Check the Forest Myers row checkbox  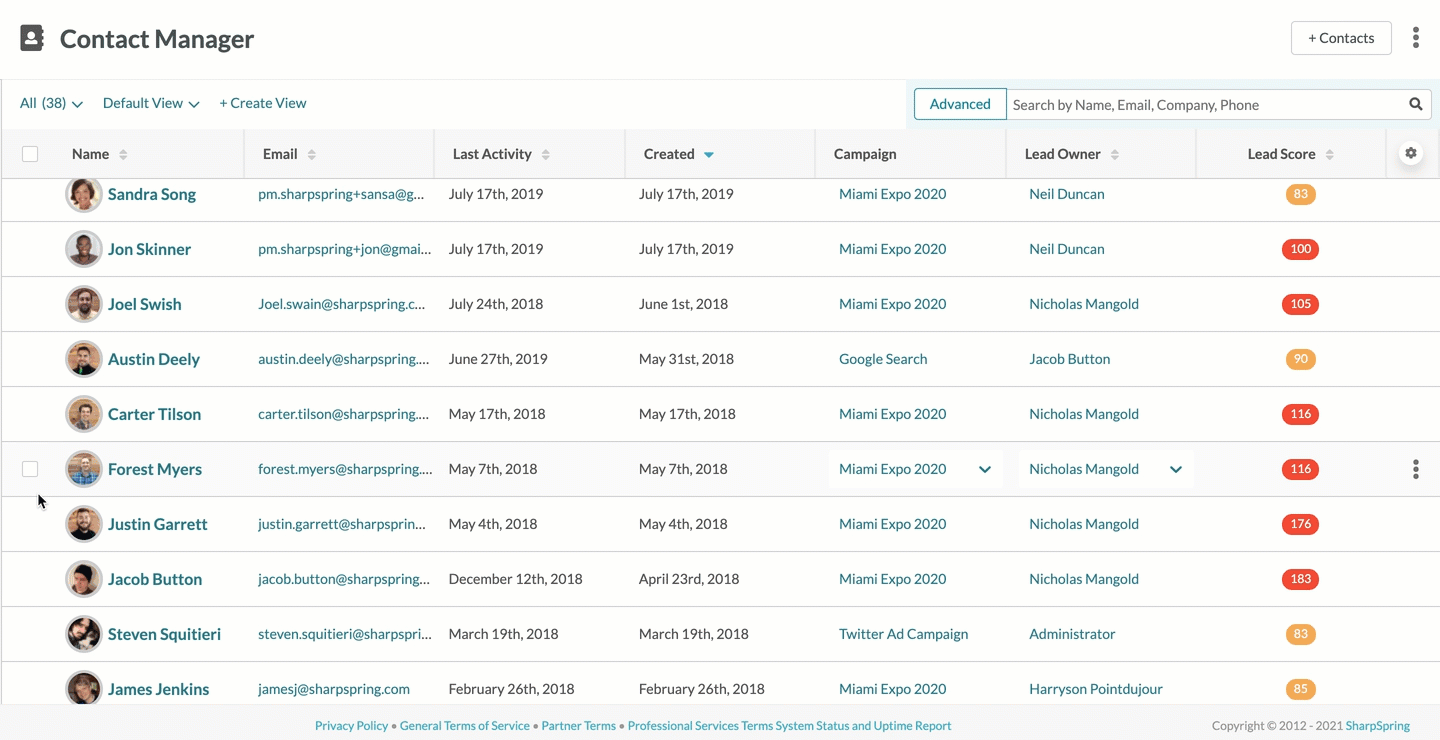click(x=30, y=469)
